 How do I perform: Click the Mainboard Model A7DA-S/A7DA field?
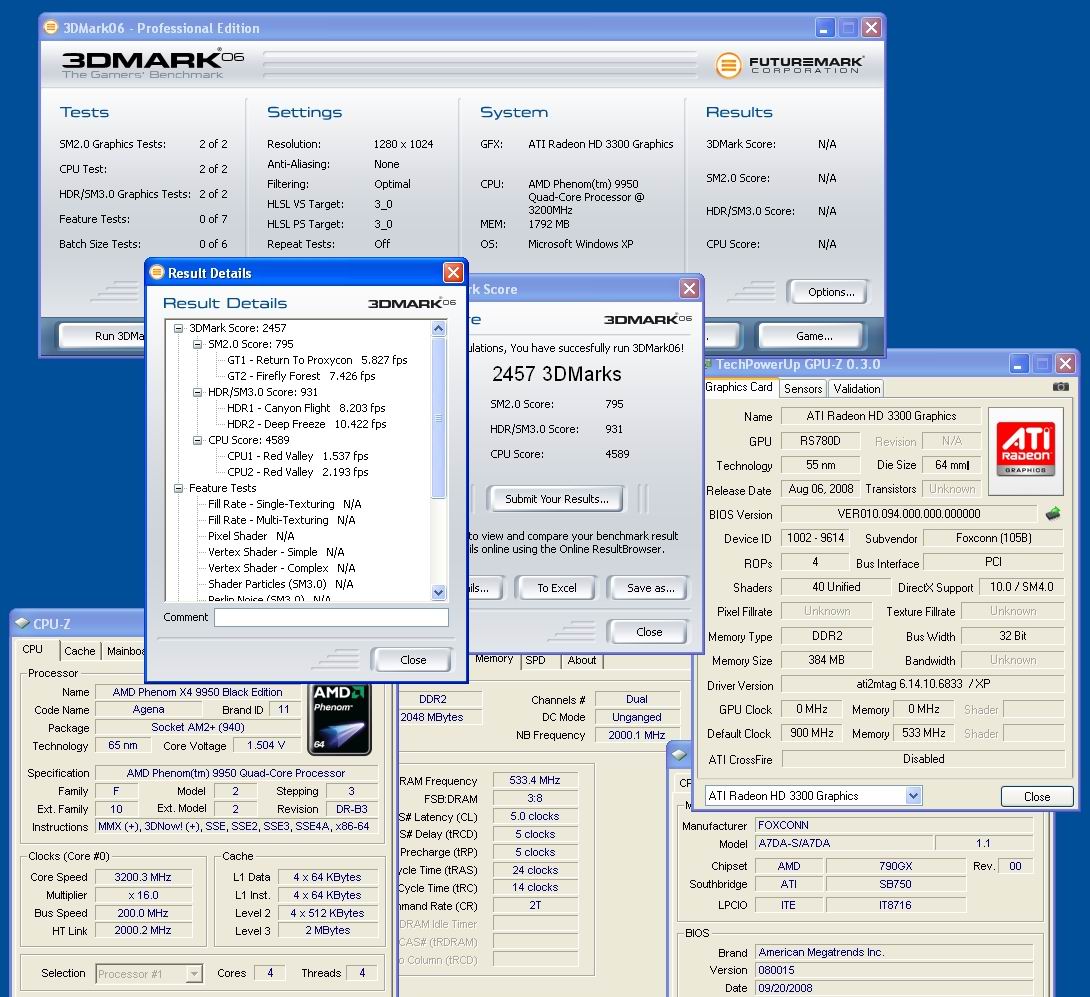[x=844, y=843]
